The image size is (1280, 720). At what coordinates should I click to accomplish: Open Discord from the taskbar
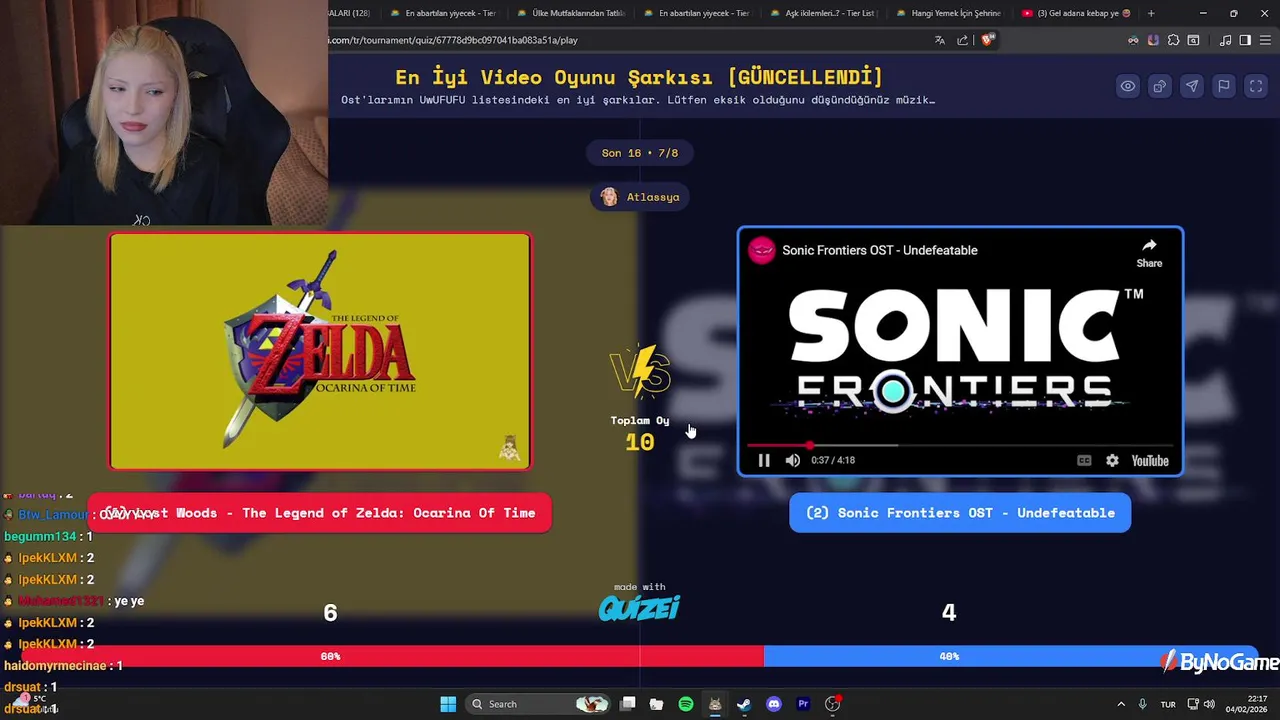(x=773, y=704)
